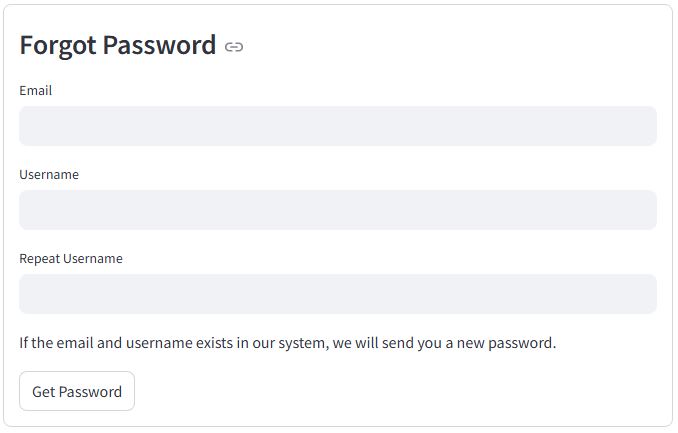
Task: Click the Username field label
Action: tap(49, 174)
